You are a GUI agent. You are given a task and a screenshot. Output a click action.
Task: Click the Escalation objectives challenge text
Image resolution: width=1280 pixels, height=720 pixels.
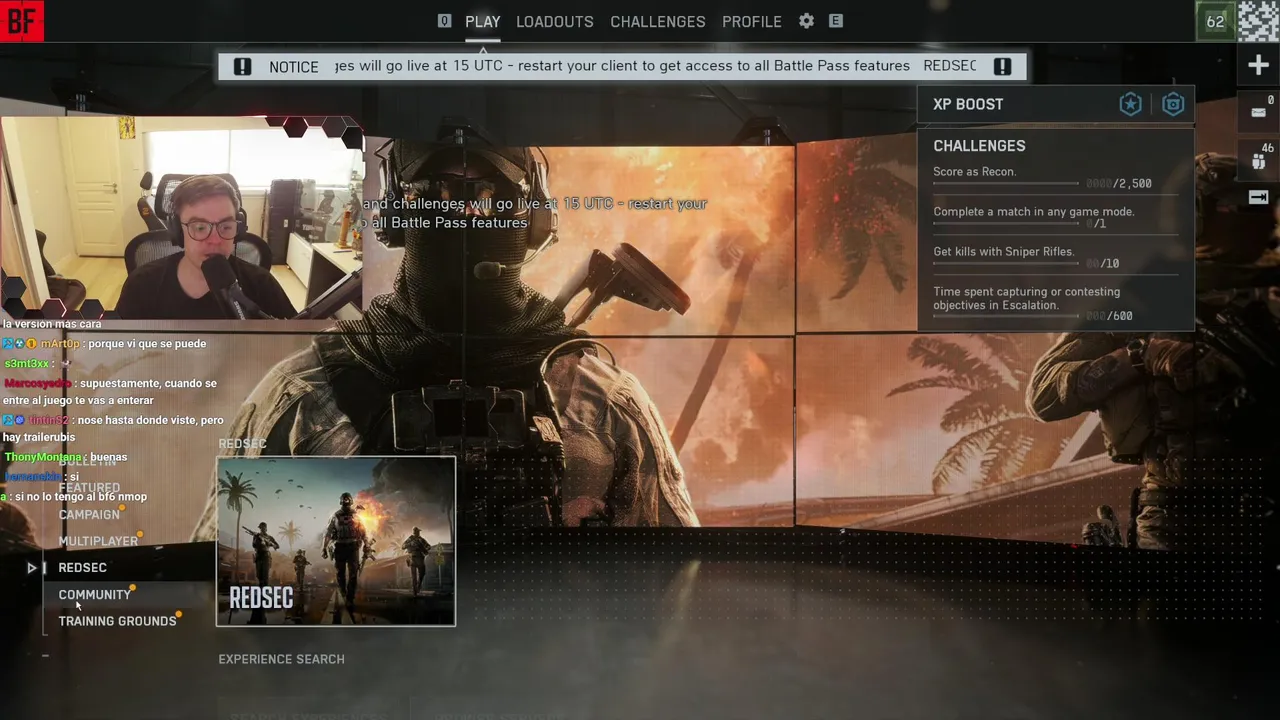[x=1026, y=298]
